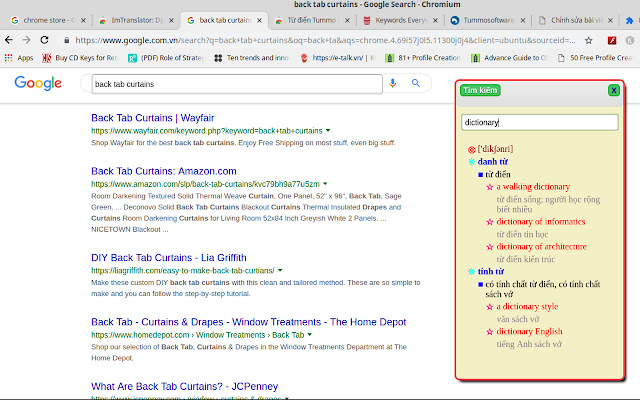Click example 'a walking dictionary'
This screenshot has height=400, width=640.
coord(533,187)
